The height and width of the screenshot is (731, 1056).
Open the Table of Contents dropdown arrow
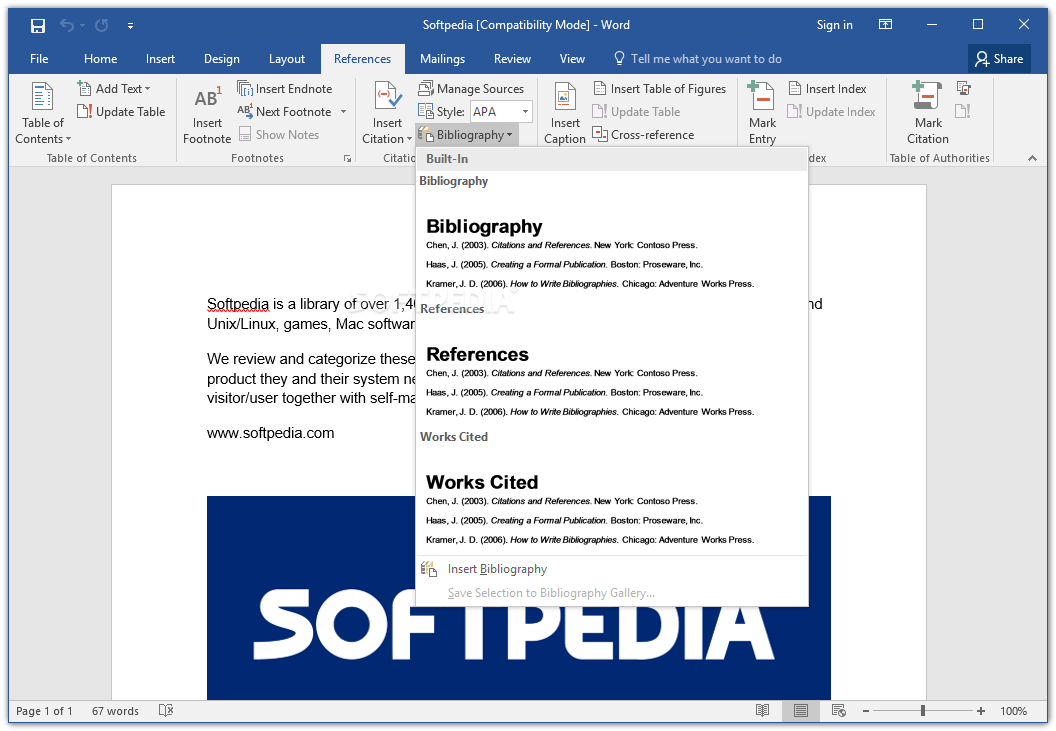[68, 139]
